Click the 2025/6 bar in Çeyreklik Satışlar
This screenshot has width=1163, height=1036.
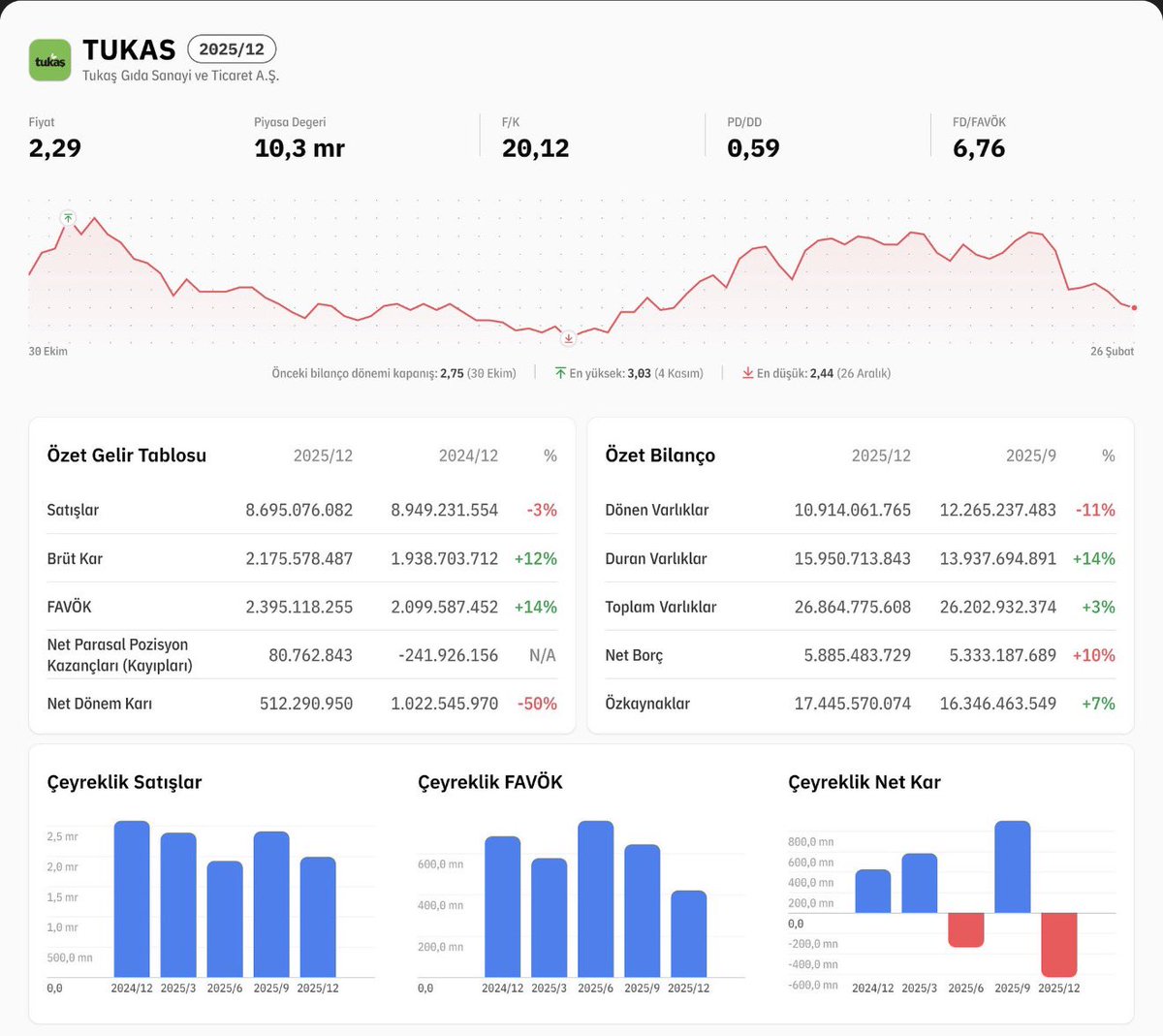(225, 919)
